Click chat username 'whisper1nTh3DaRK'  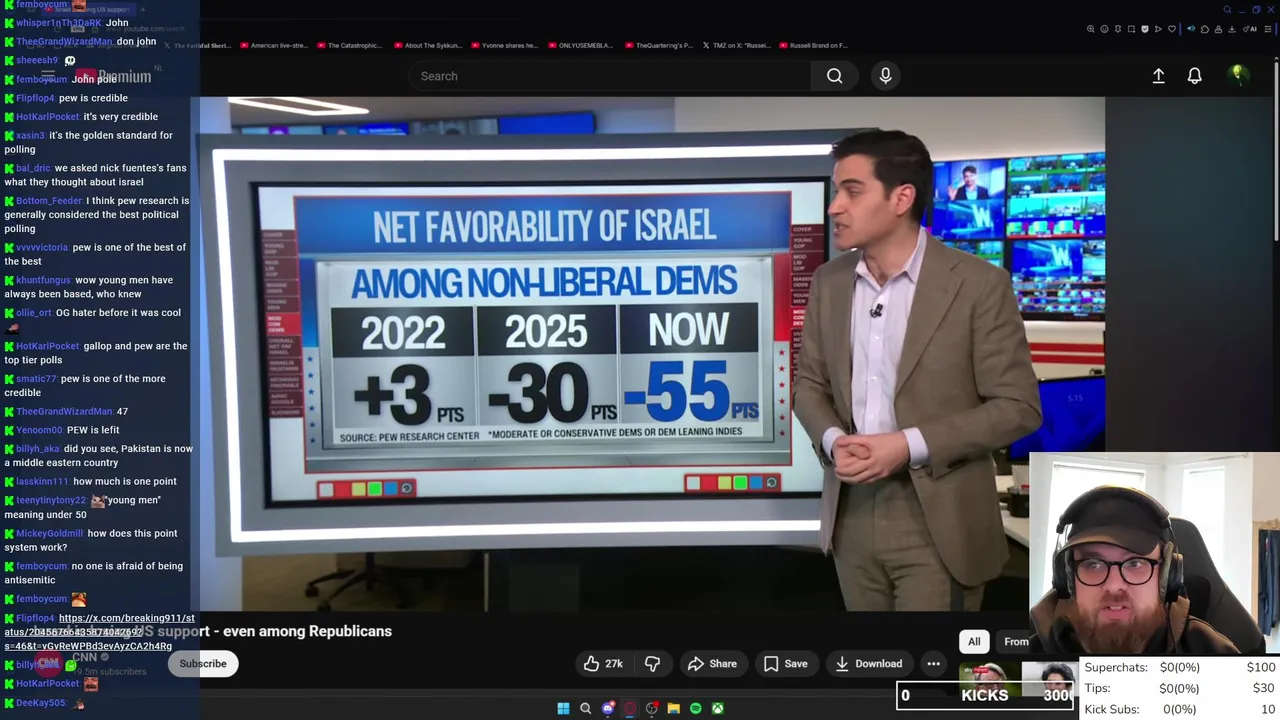point(59,22)
